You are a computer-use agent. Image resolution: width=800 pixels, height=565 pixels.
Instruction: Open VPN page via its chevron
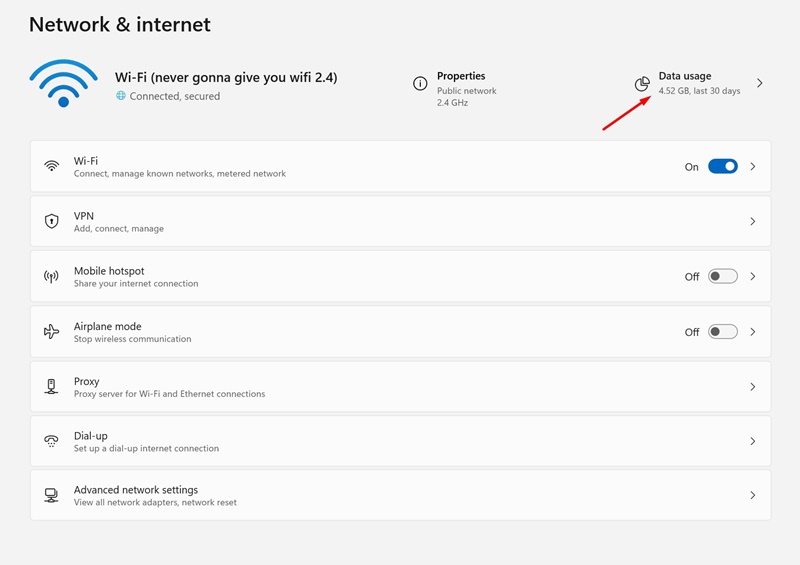pyautogui.click(x=753, y=221)
